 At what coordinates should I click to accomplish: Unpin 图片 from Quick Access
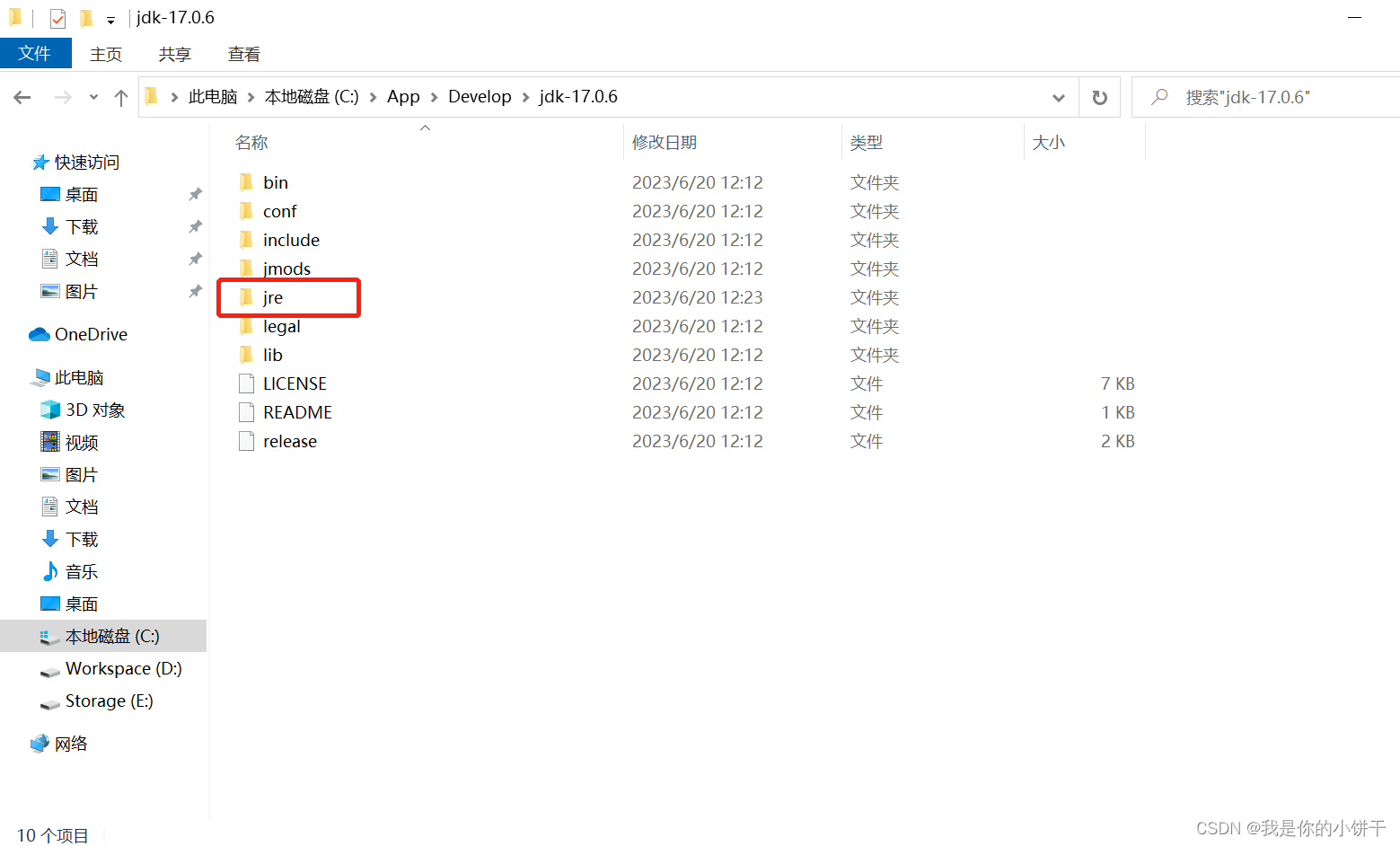tap(195, 290)
